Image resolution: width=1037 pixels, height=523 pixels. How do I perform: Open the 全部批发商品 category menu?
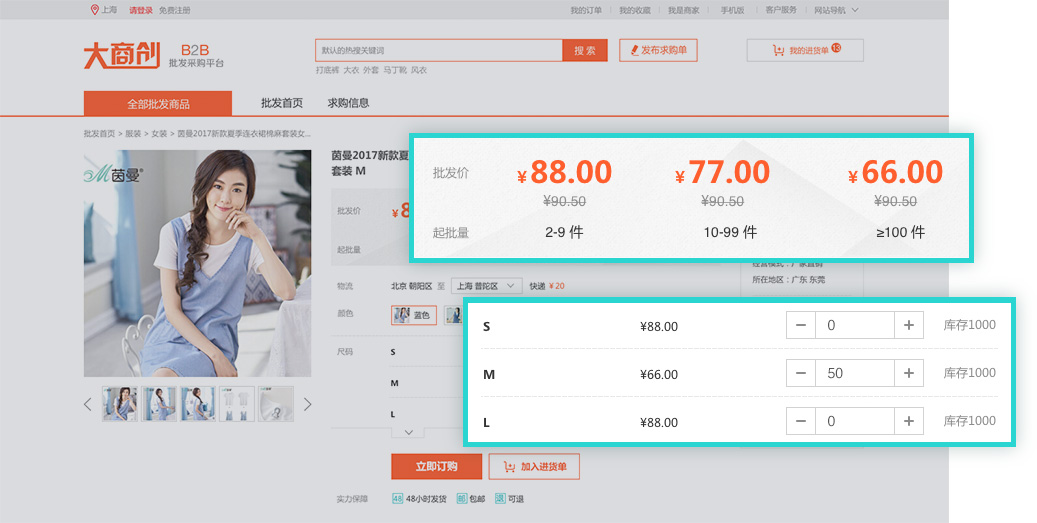pyautogui.click(x=157, y=104)
